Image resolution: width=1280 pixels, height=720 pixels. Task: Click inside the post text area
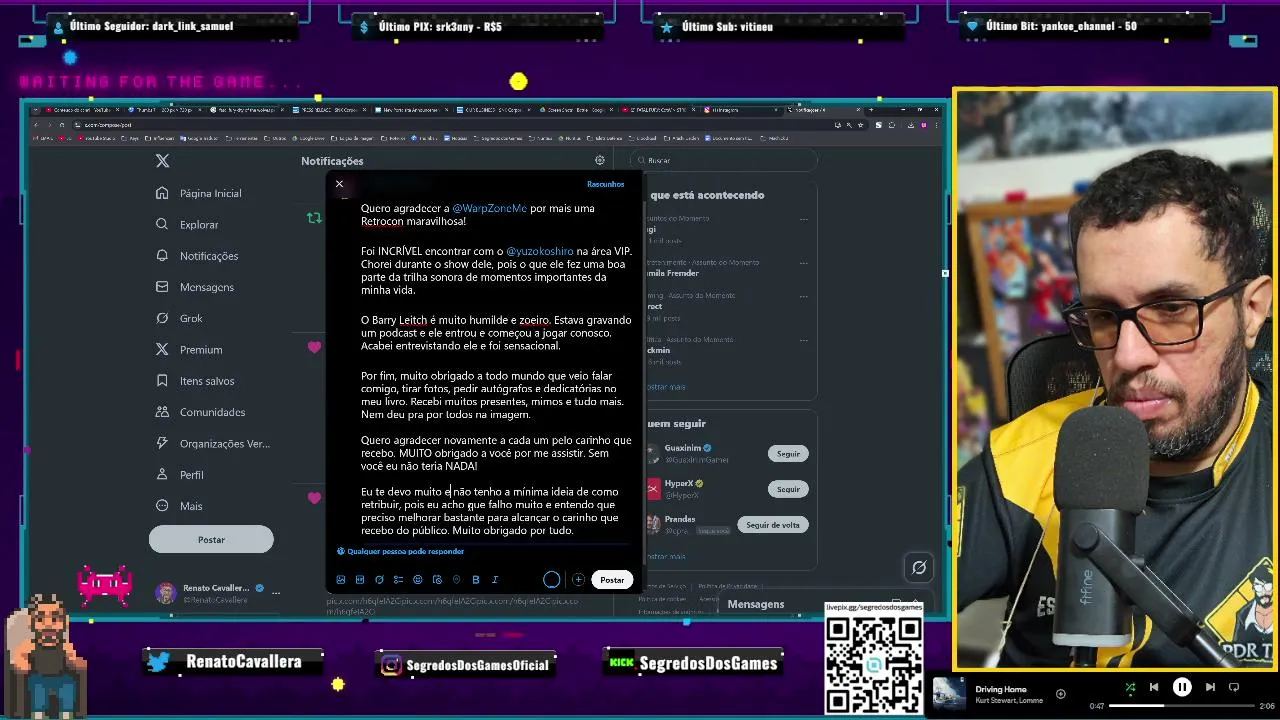pos(496,369)
